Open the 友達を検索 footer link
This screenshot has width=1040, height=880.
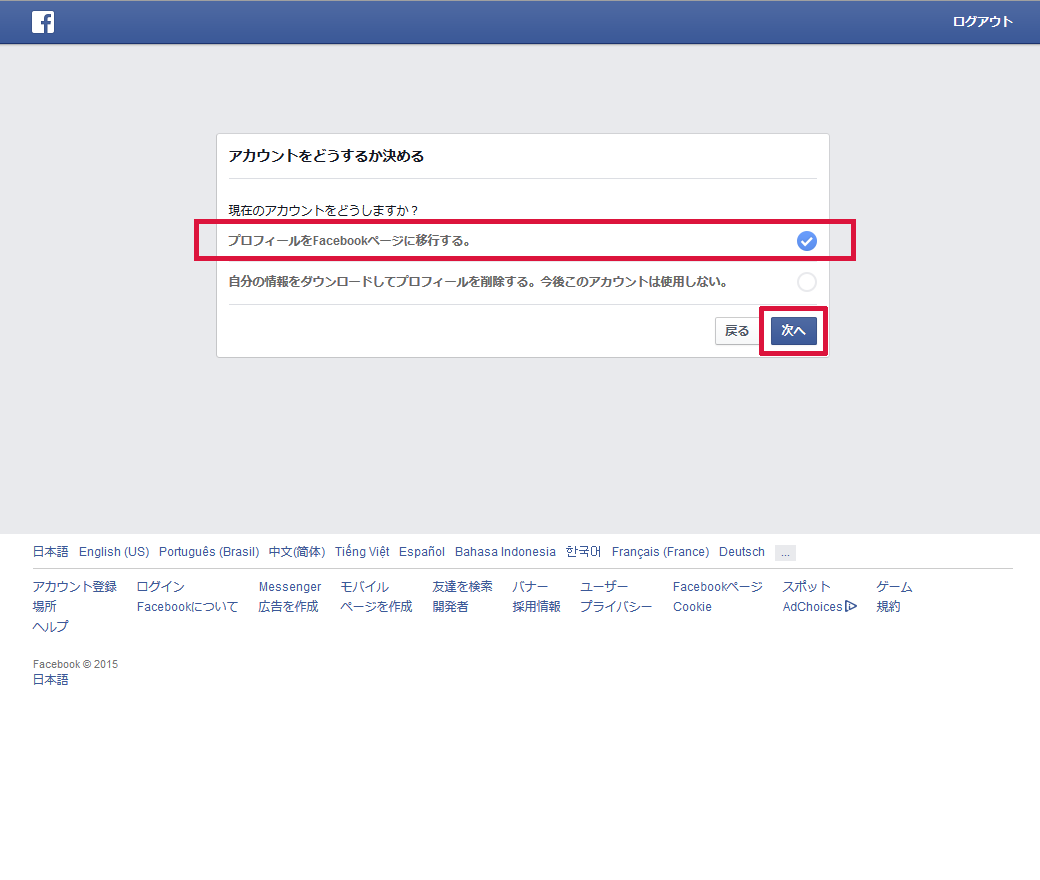pos(462,587)
